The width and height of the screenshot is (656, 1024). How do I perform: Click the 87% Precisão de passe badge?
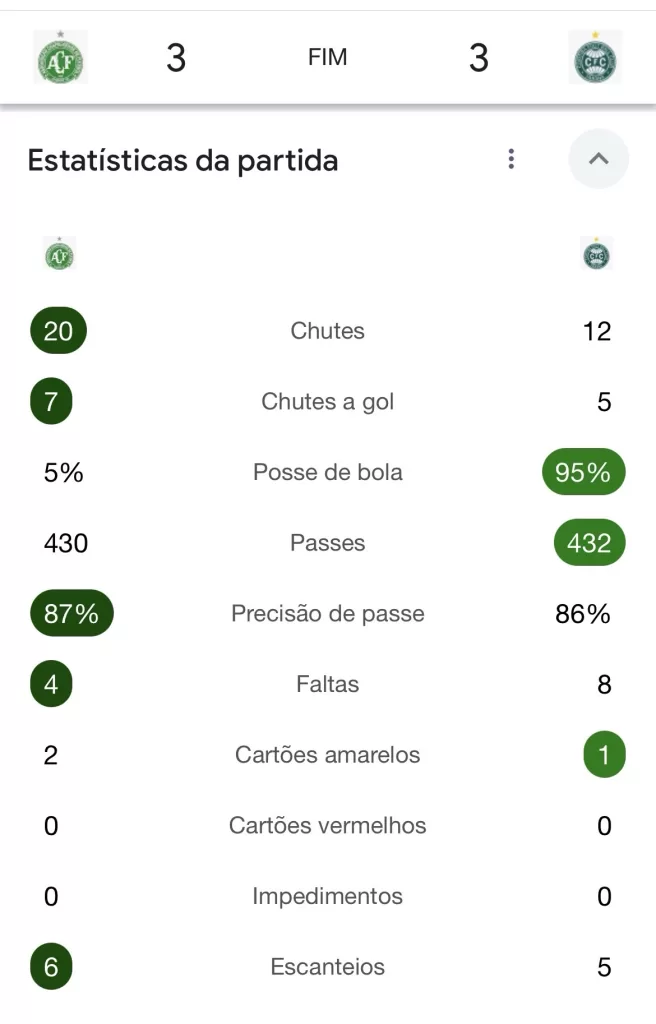click(x=71, y=614)
